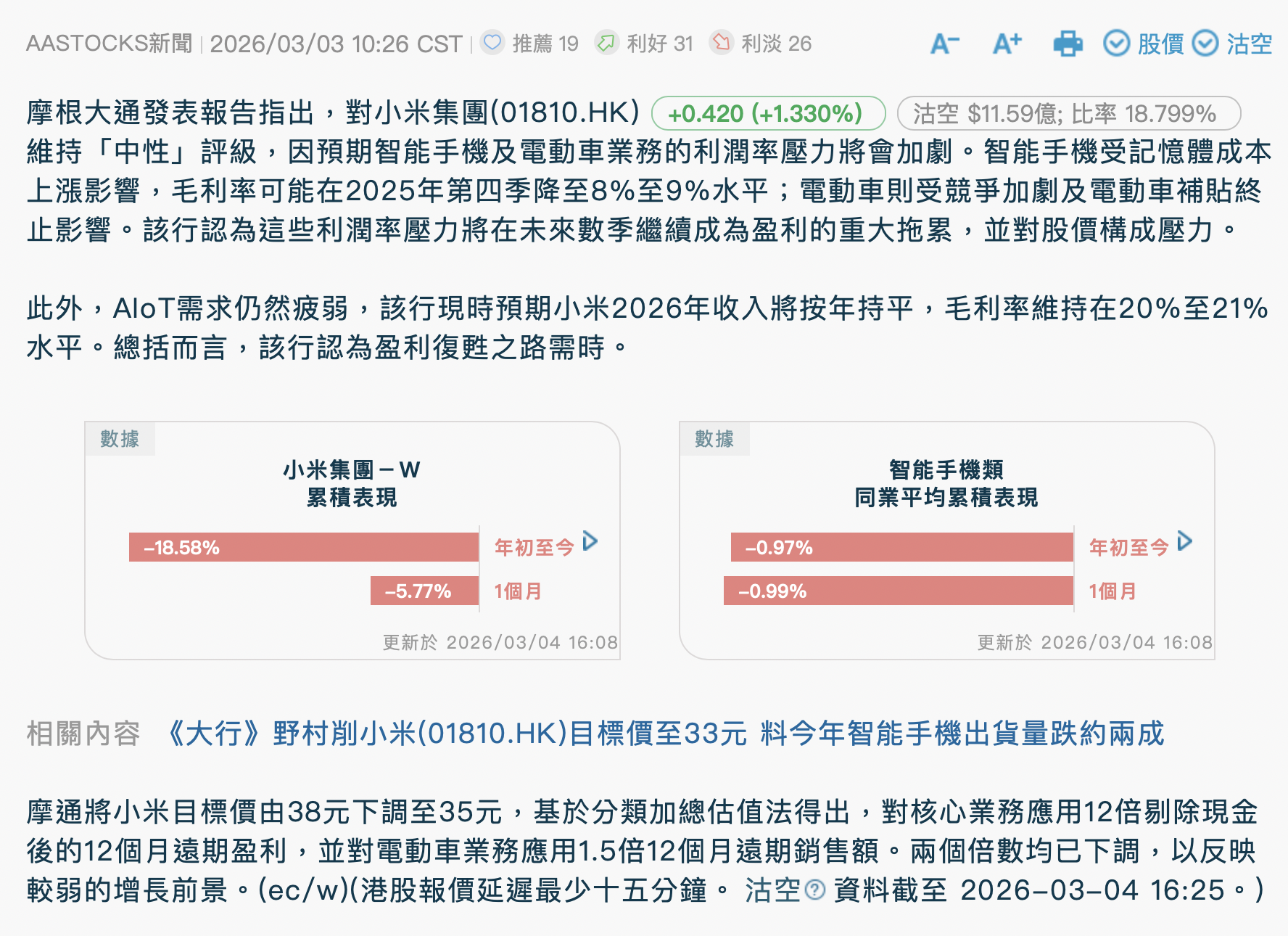
Task: Click the smartphone sector card update timestamp
Action: click(1095, 642)
